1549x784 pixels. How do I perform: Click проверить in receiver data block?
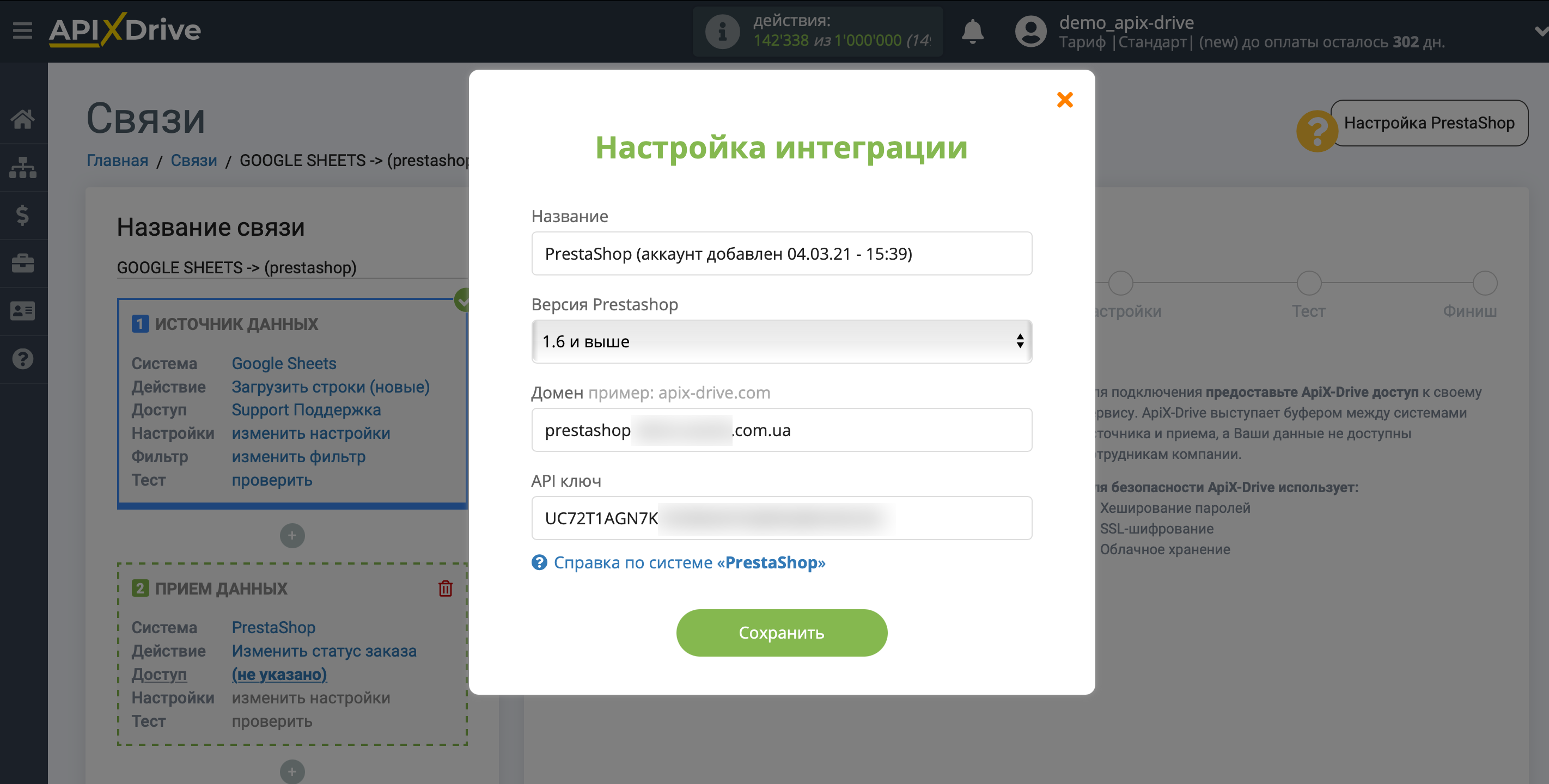pos(272,721)
